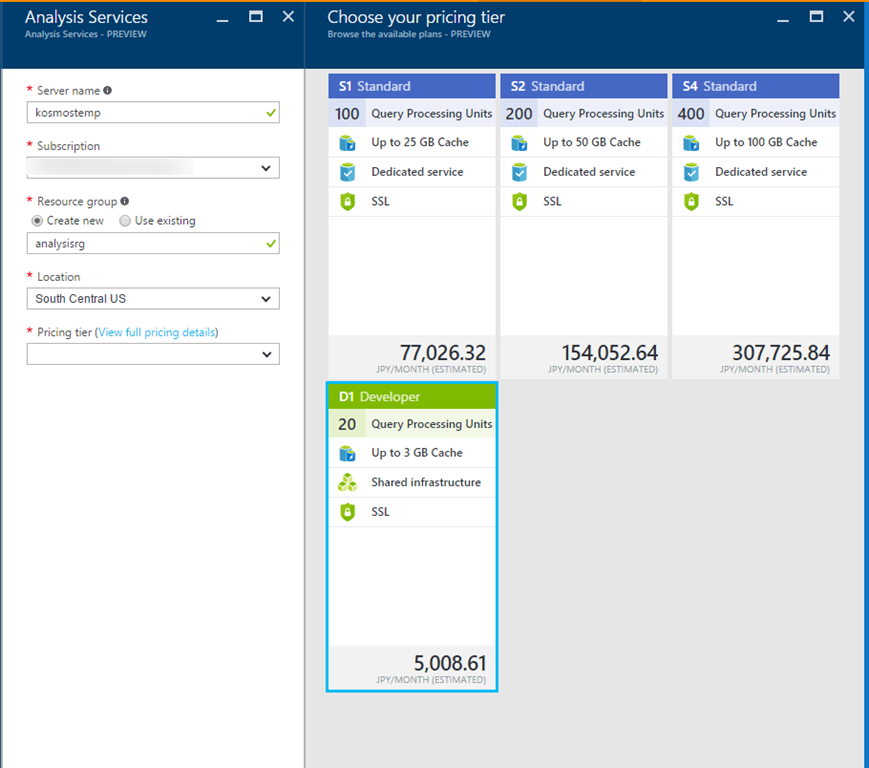Select the D1 Developer pricing tier
The width and height of the screenshot is (869, 768).
[412, 397]
